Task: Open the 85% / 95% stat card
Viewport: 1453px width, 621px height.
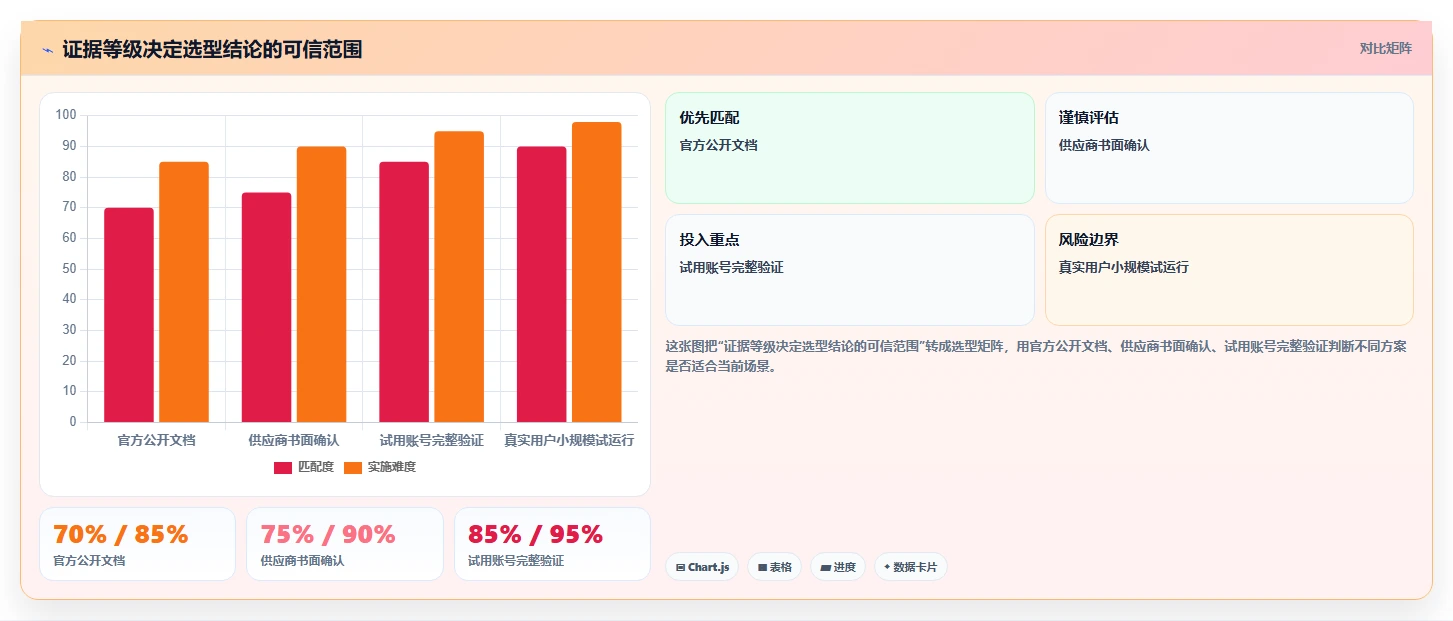Action: (x=552, y=544)
